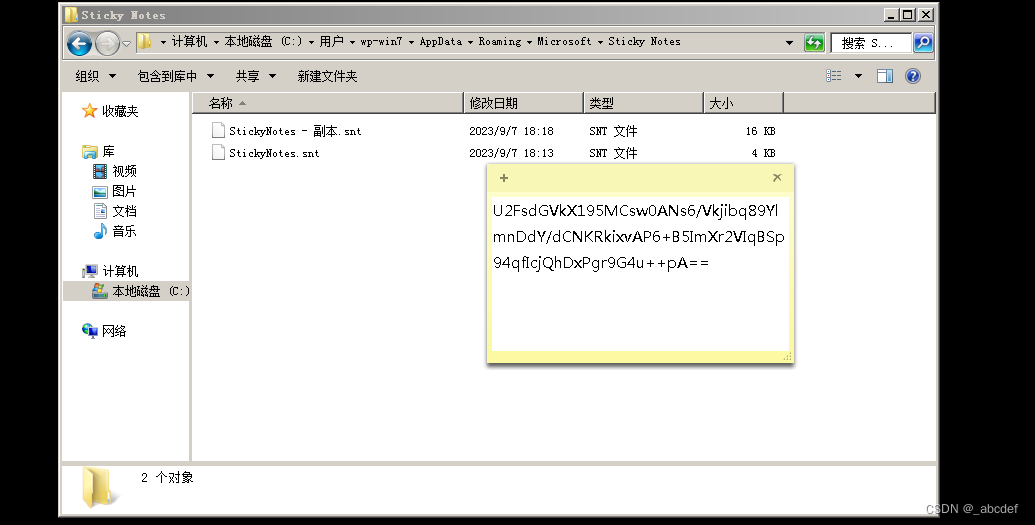Sort by 大小 column header
This screenshot has height=525, width=1035.
point(744,103)
